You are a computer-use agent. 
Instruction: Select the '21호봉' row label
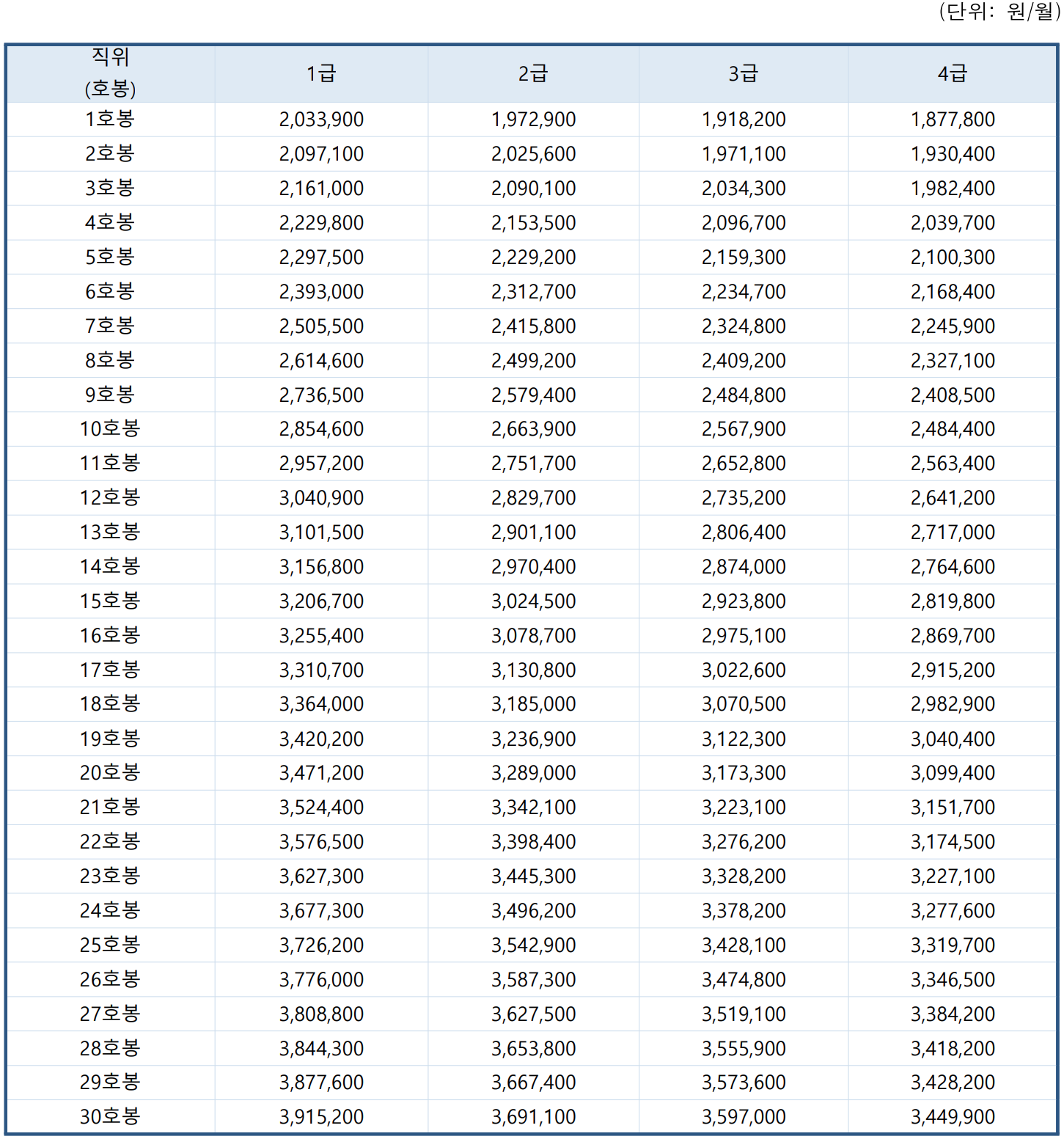(110, 807)
